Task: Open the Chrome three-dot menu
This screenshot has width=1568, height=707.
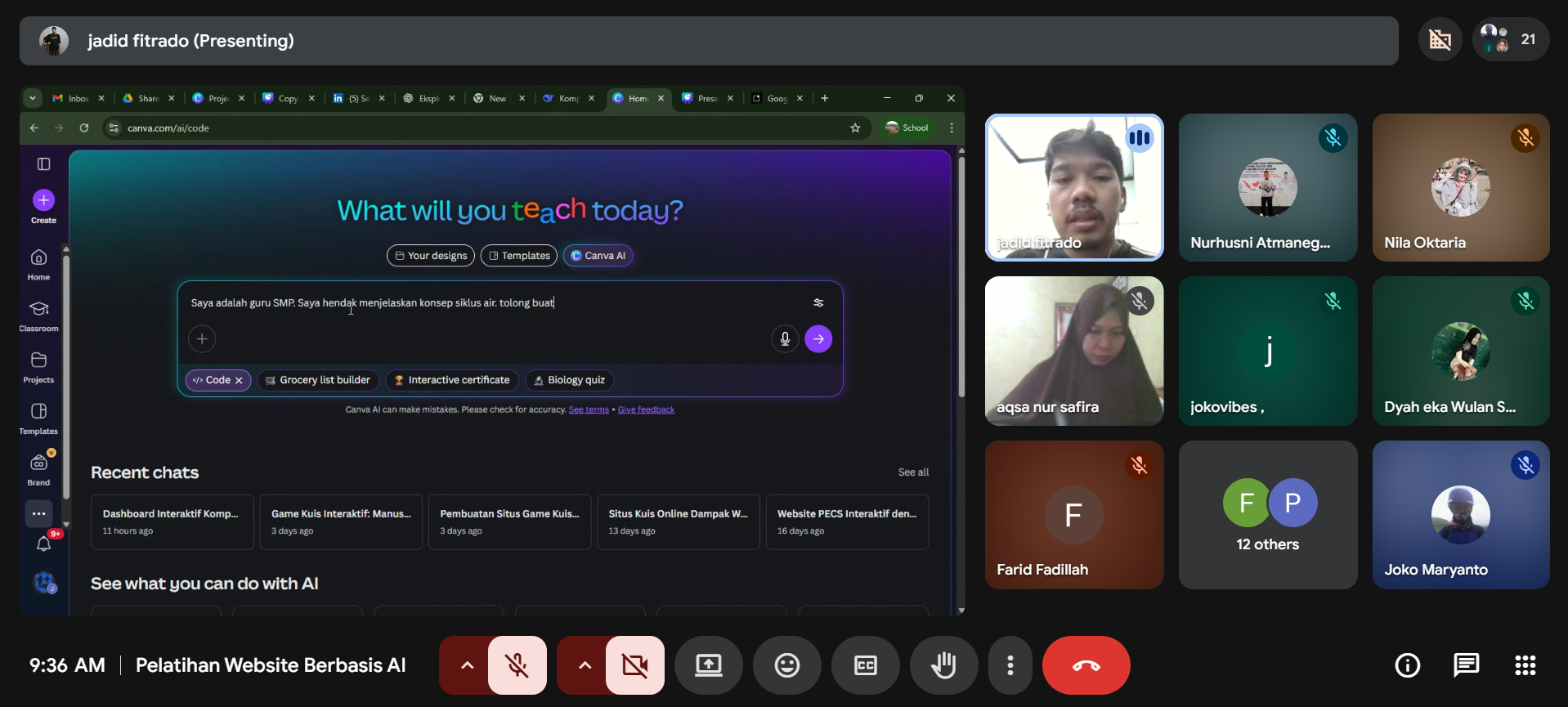Action: [x=952, y=128]
